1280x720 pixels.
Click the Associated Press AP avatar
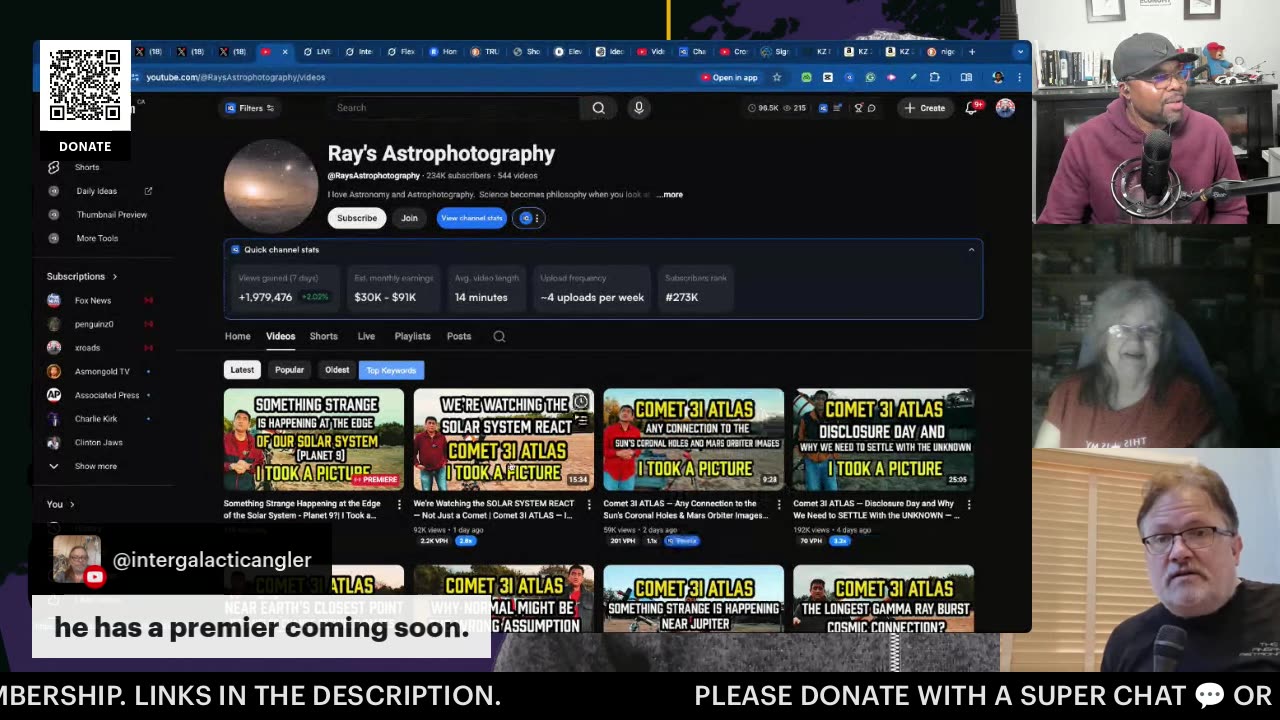(54, 395)
